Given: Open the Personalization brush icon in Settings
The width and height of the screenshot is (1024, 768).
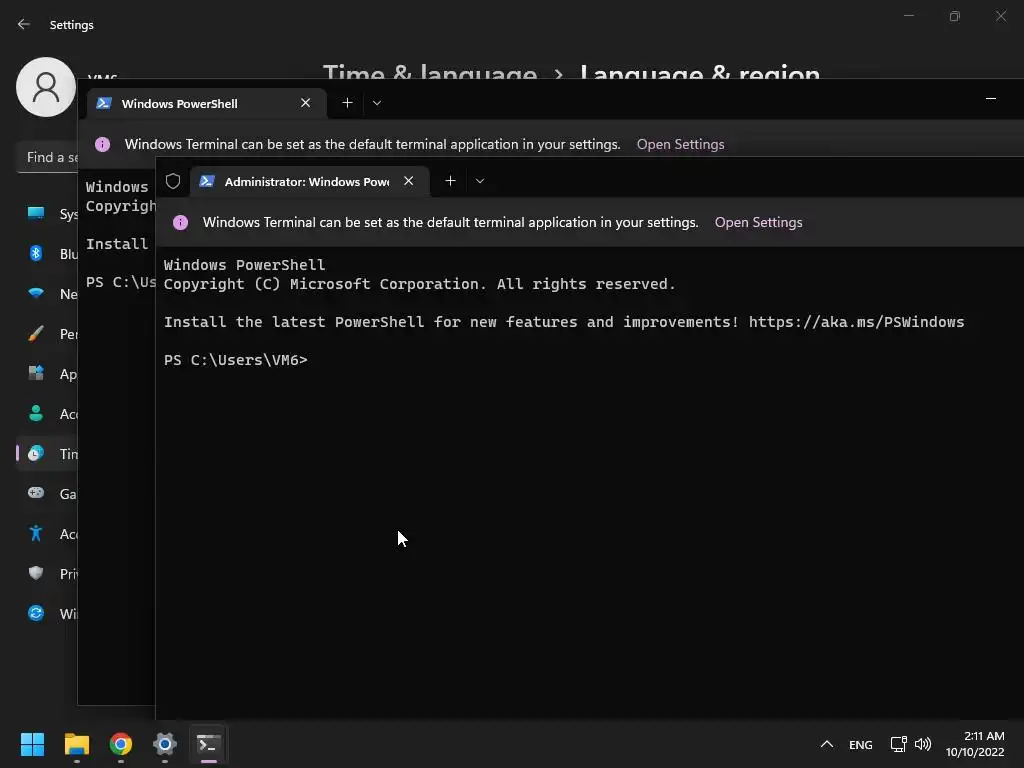Looking at the screenshot, I should click(x=36, y=334).
